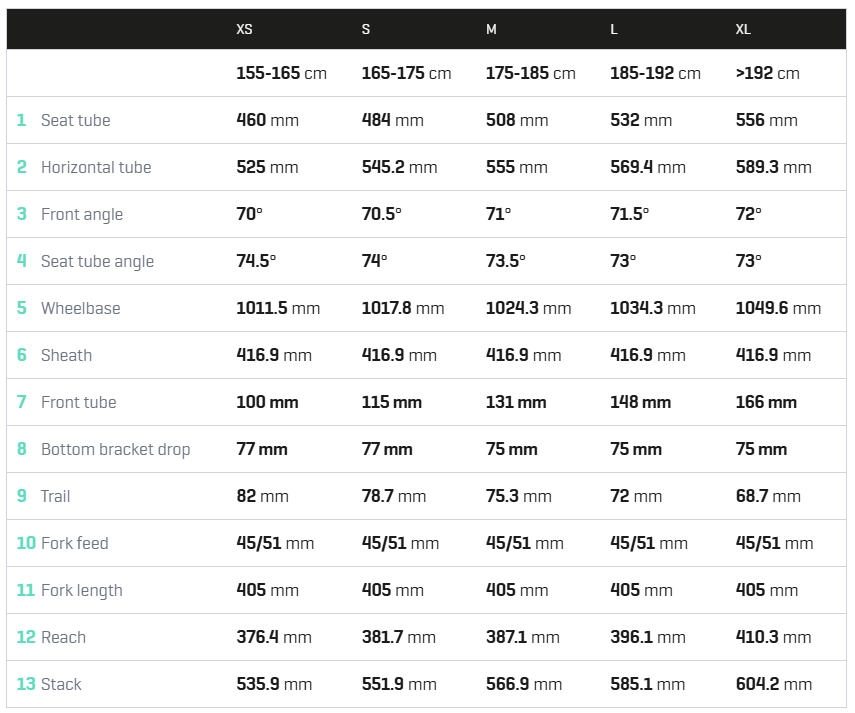Click the Trail row label
Screen dimensions: 855x713
click(55, 496)
